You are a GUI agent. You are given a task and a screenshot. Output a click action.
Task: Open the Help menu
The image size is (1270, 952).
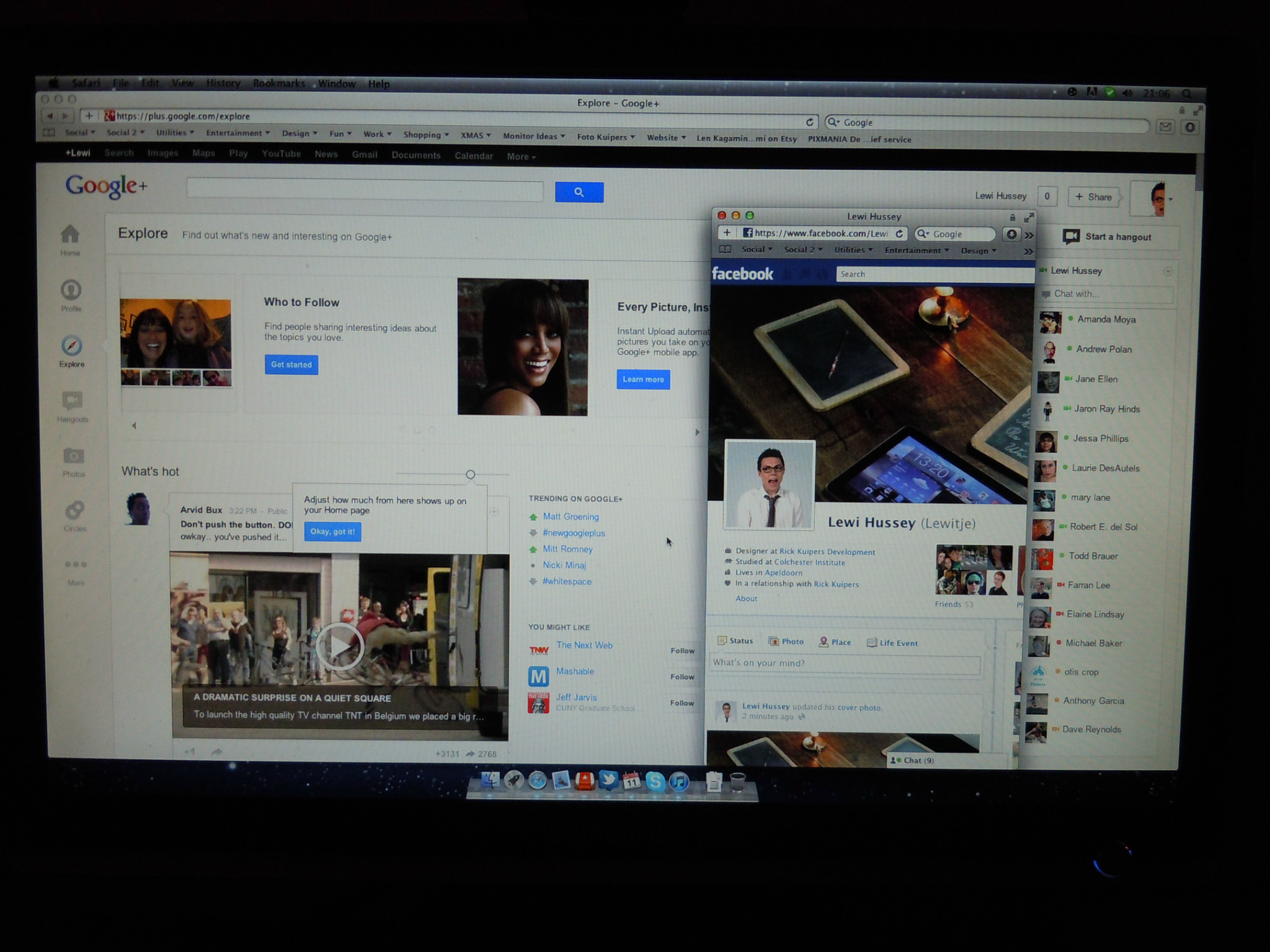tap(379, 84)
